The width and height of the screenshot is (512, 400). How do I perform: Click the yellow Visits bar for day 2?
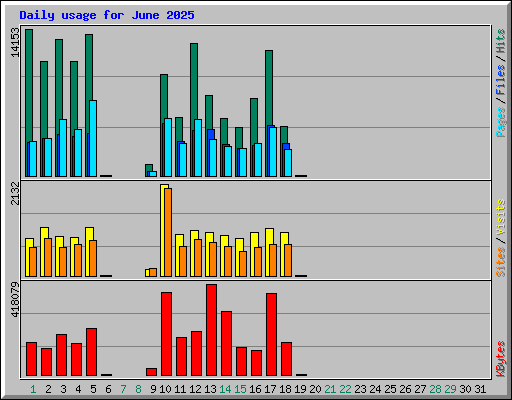[x=43, y=252]
